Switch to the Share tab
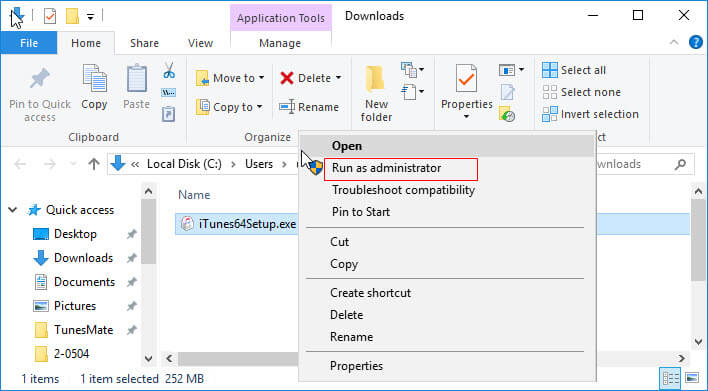 pyautogui.click(x=144, y=43)
